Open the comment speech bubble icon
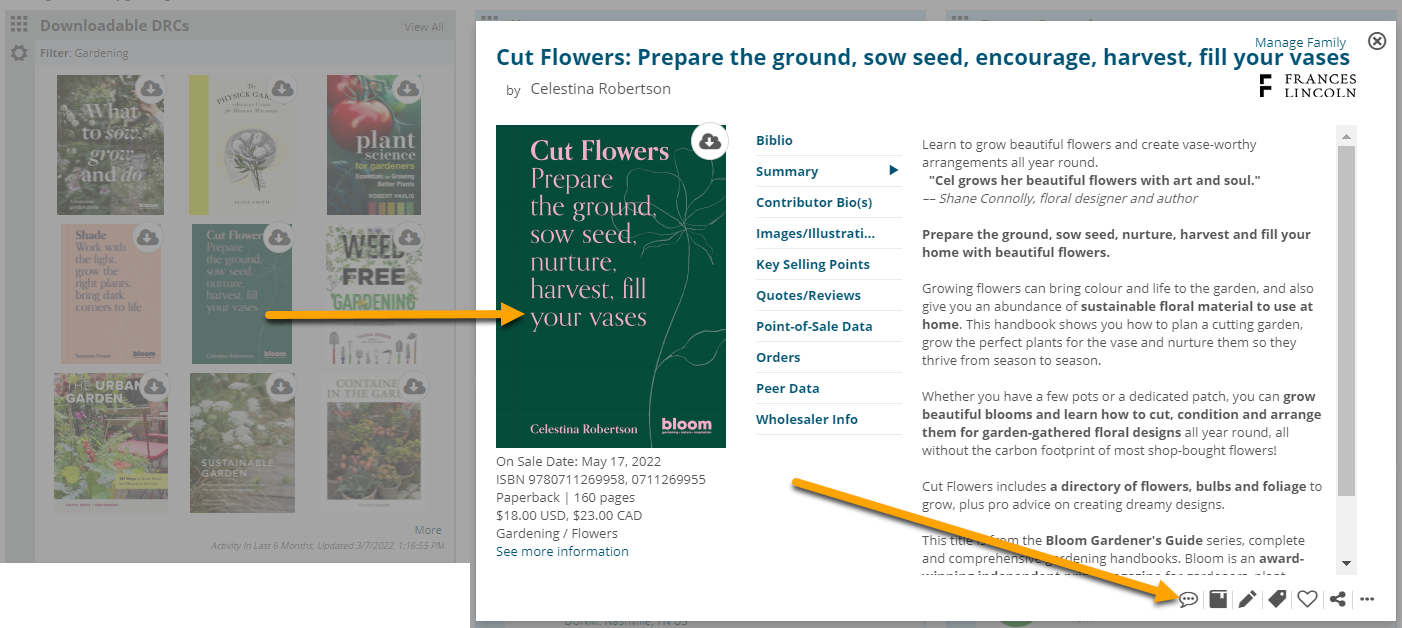 1188,599
